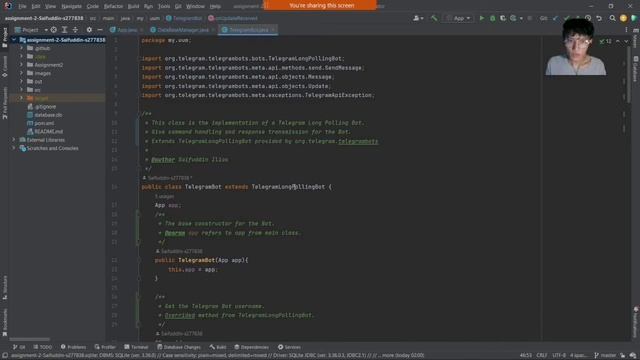Close the TelegramBot.java tab
The height and width of the screenshot is (360, 640).
273,30
